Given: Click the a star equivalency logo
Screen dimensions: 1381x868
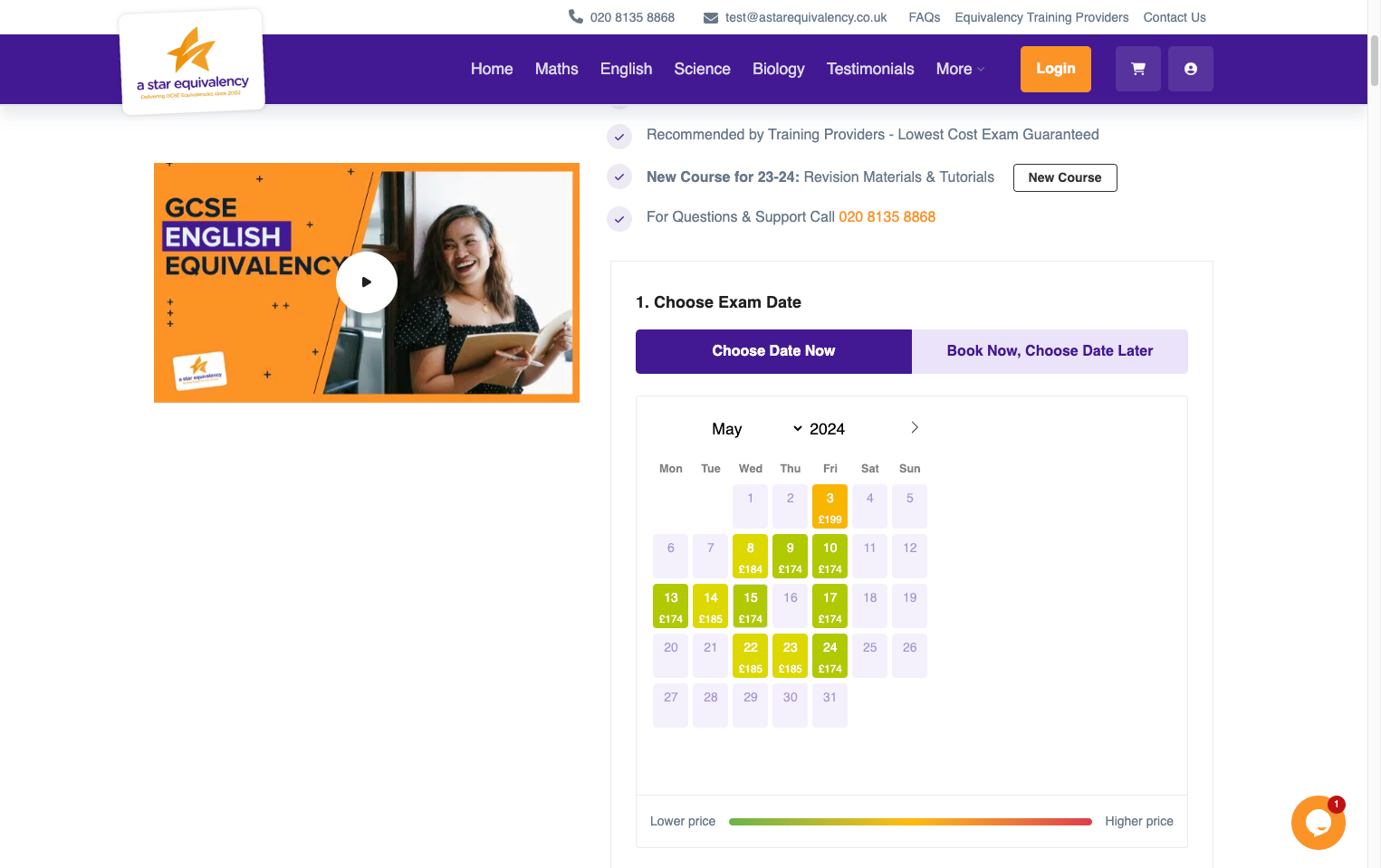Looking at the screenshot, I should [192, 62].
